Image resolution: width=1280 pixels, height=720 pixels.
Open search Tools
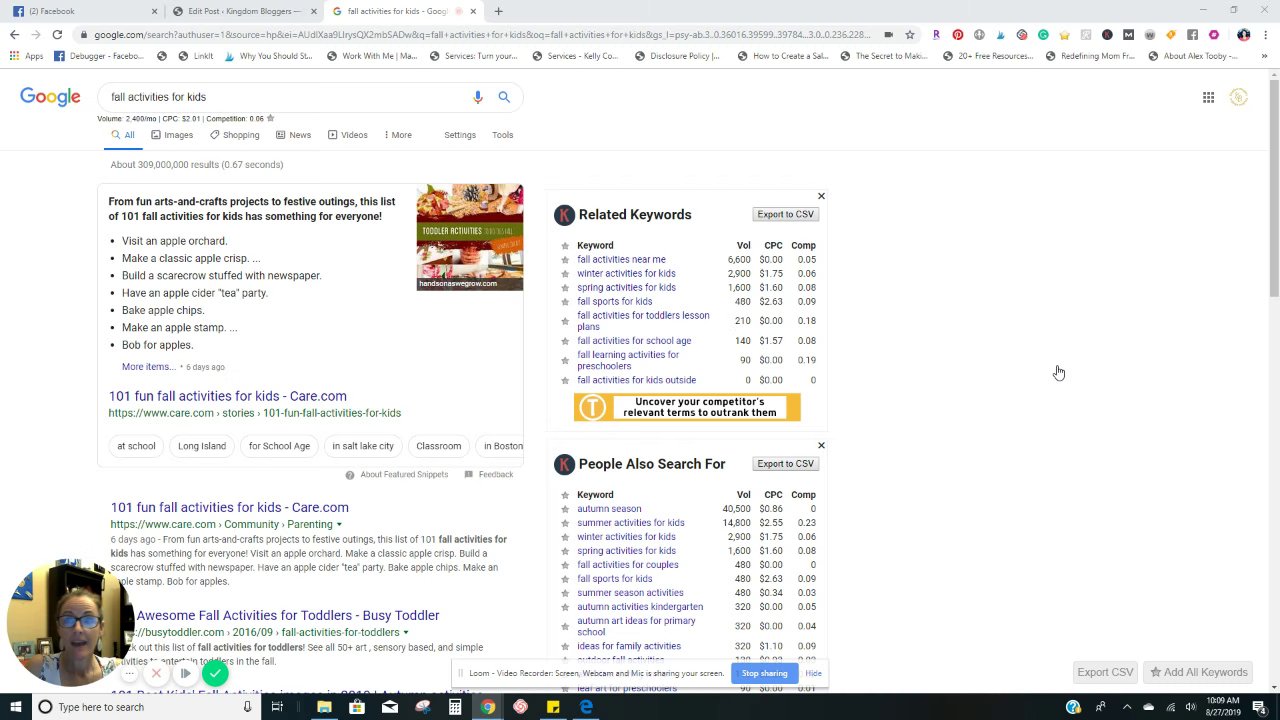(x=502, y=135)
